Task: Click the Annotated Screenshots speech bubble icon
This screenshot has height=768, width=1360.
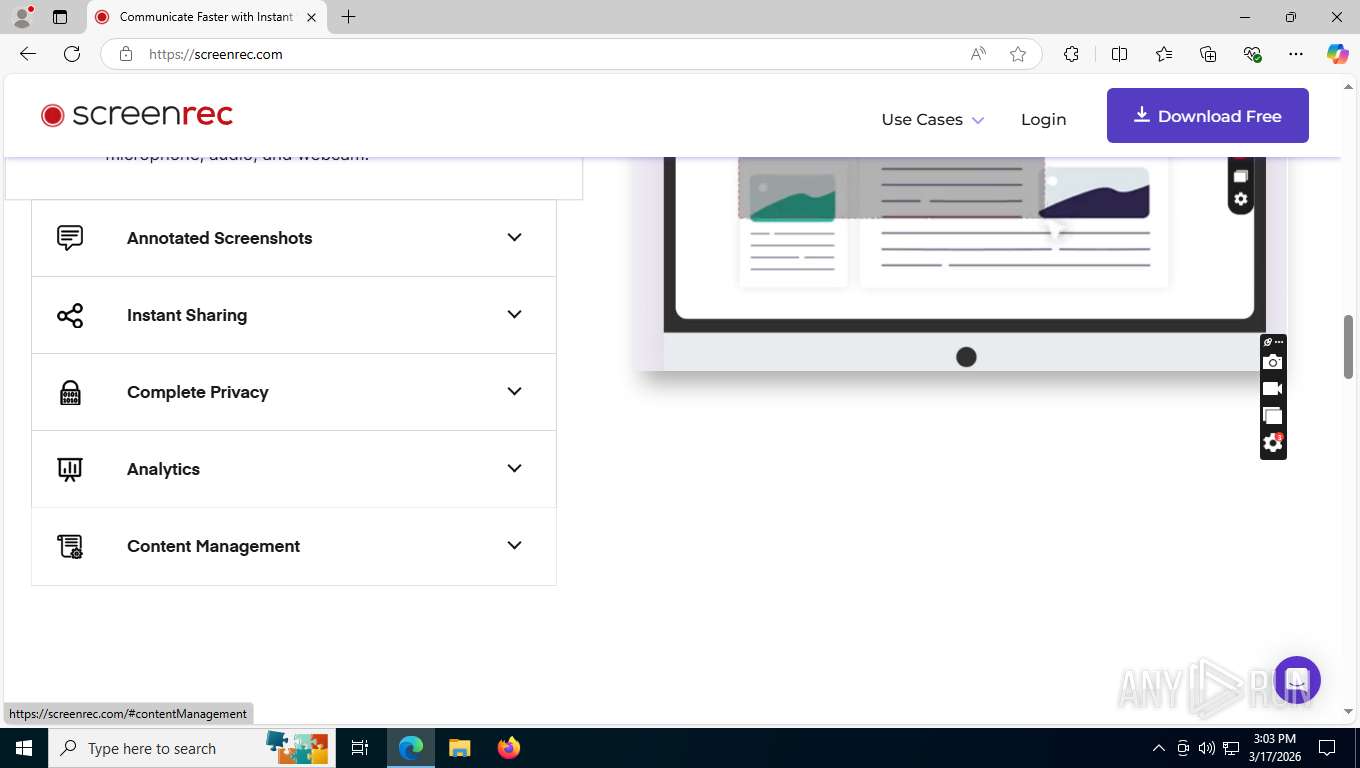Action: tap(70, 238)
